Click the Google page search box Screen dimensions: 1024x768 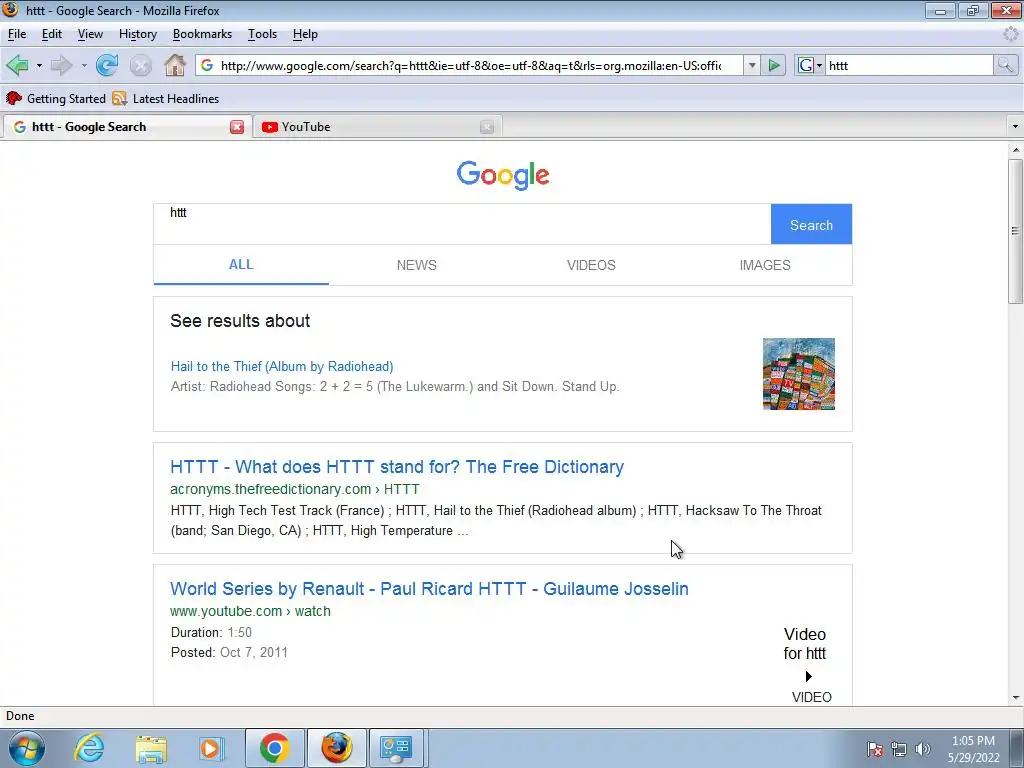(462, 224)
